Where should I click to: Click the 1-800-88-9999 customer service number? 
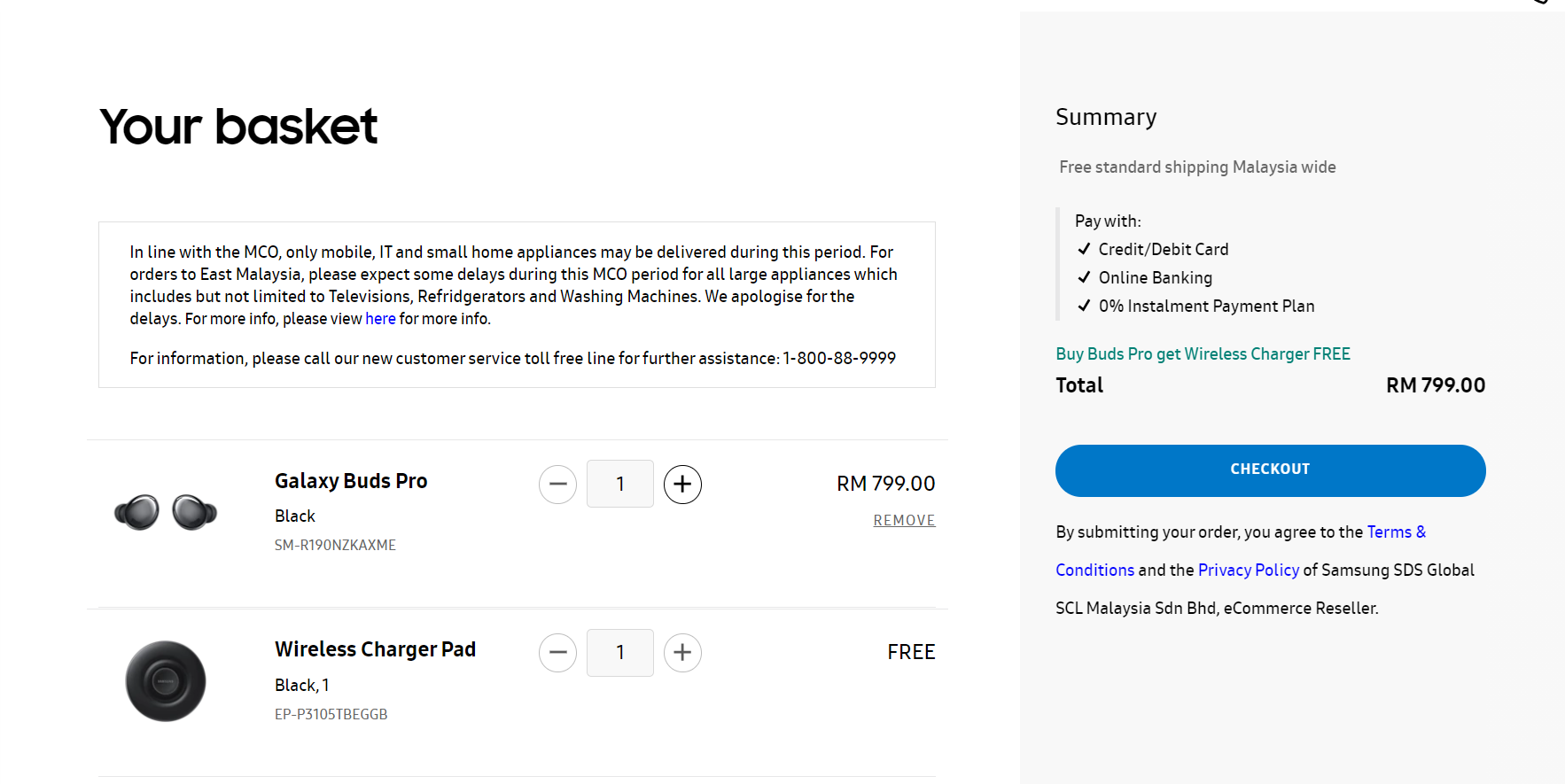(839, 359)
